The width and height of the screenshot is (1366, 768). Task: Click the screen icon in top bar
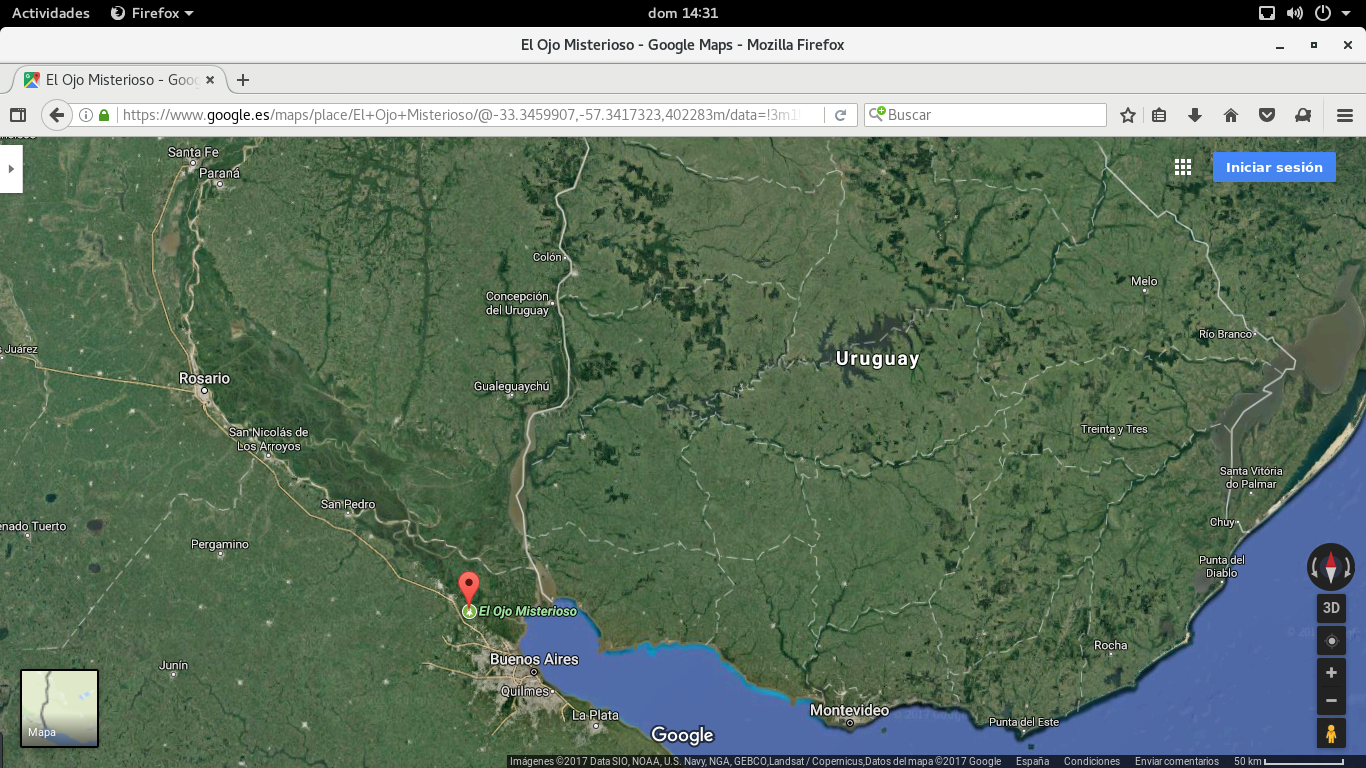tap(1267, 13)
